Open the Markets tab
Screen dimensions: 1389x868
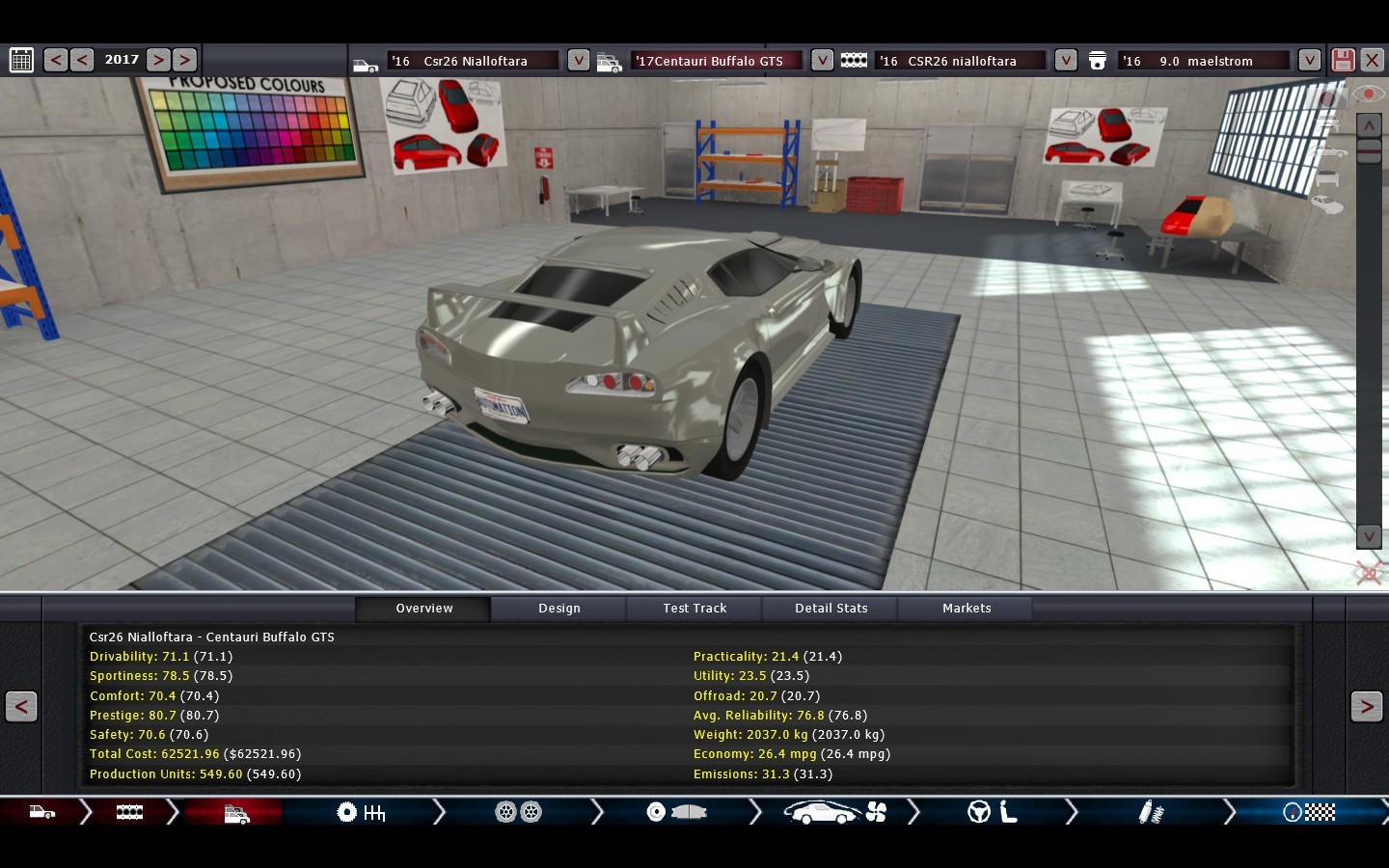click(967, 609)
